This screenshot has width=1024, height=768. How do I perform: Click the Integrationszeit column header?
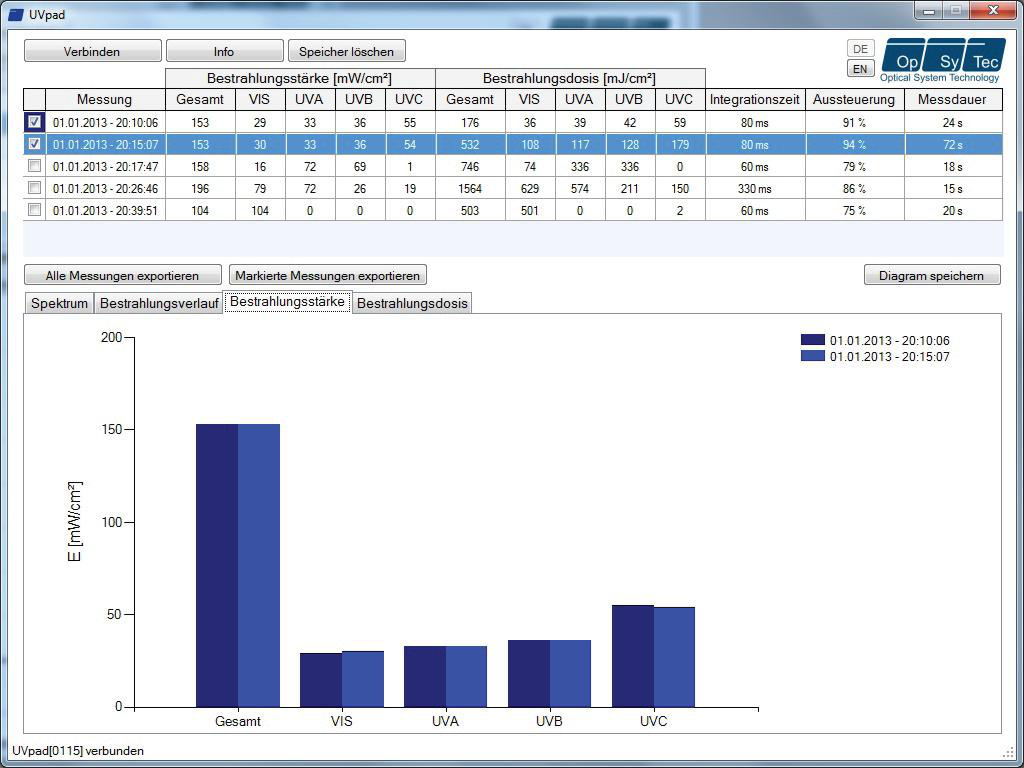(x=755, y=99)
